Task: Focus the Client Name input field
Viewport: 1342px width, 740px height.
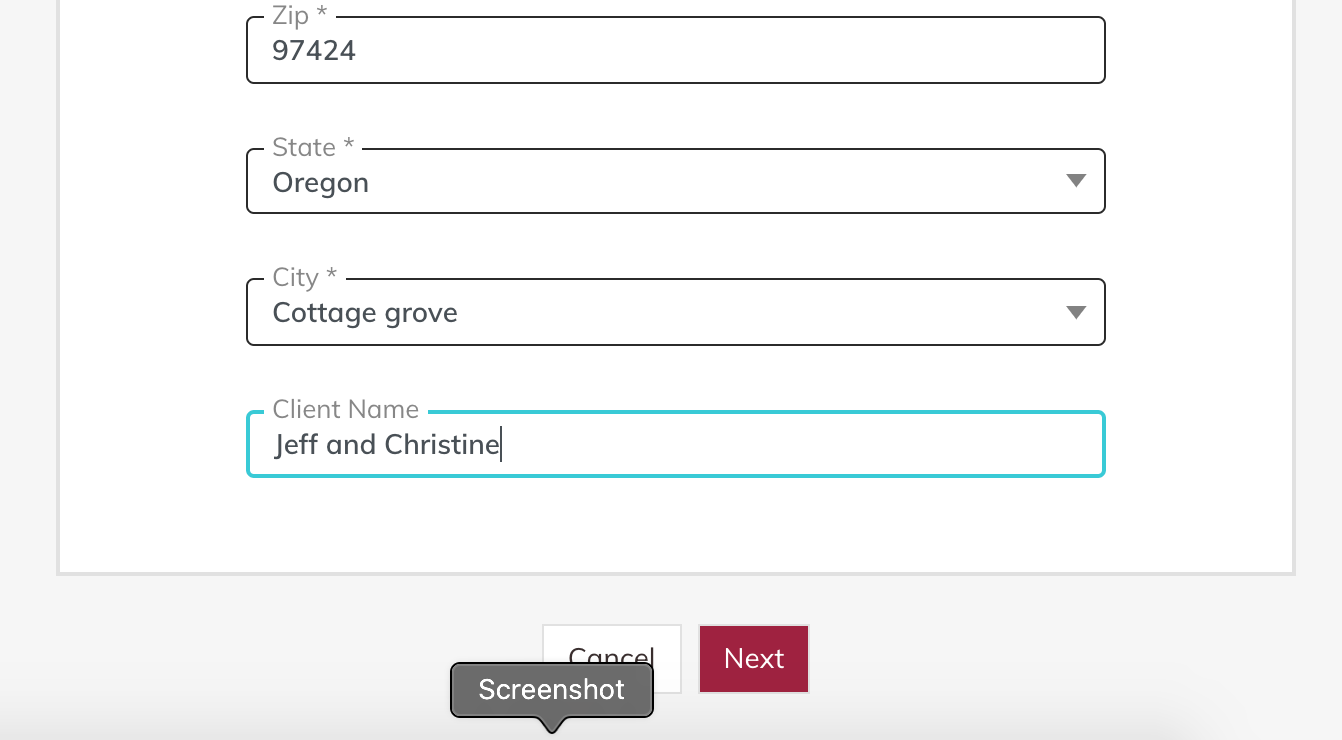Action: (676, 444)
